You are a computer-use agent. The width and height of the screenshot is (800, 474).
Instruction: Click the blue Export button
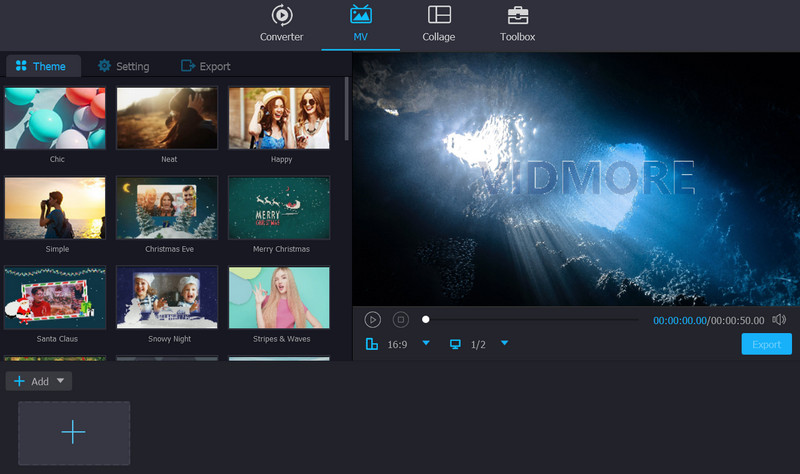(766, 344)
